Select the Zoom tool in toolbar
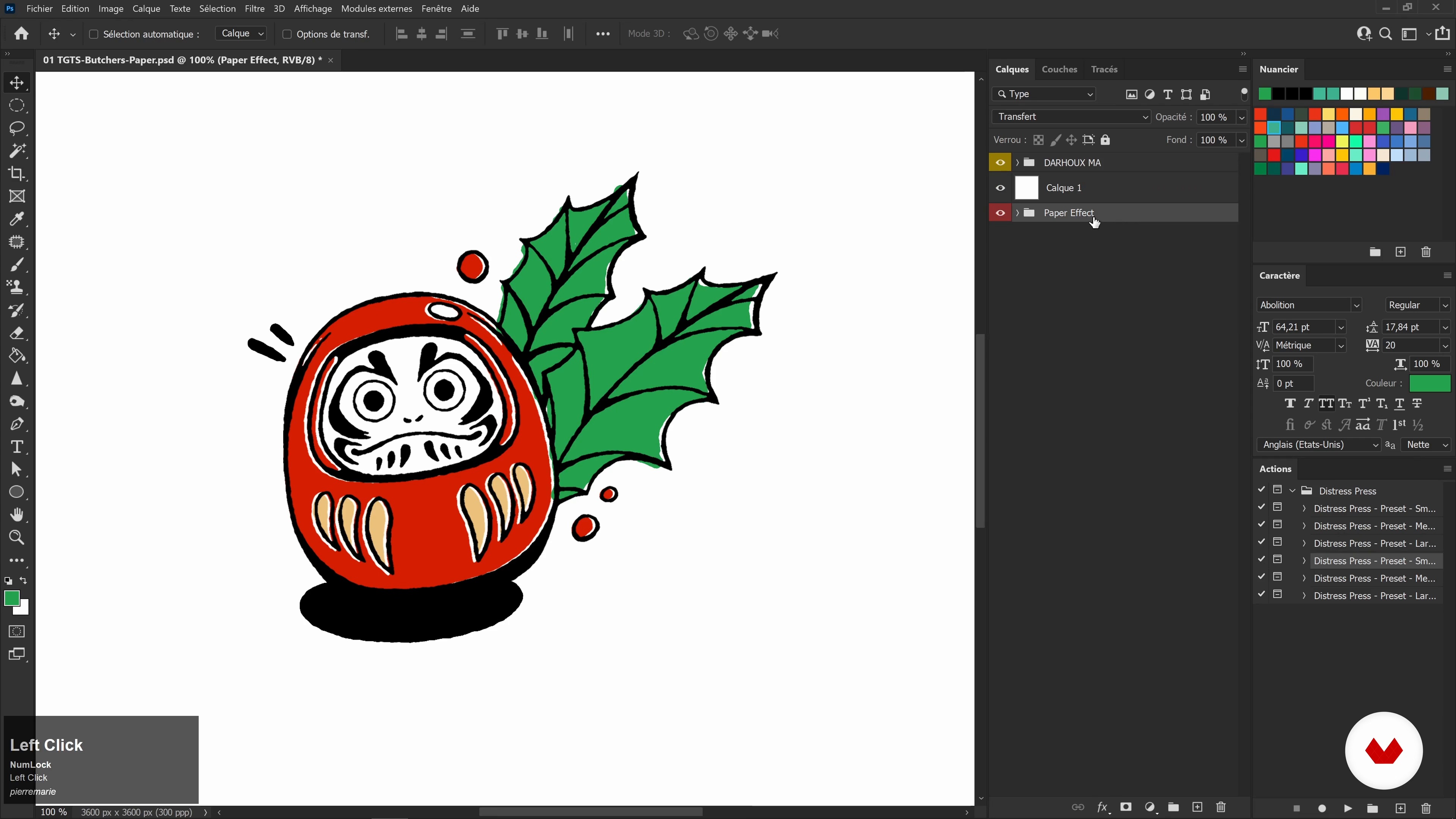Viewport: 1456px width, 819px height. [x=17, y=538]
